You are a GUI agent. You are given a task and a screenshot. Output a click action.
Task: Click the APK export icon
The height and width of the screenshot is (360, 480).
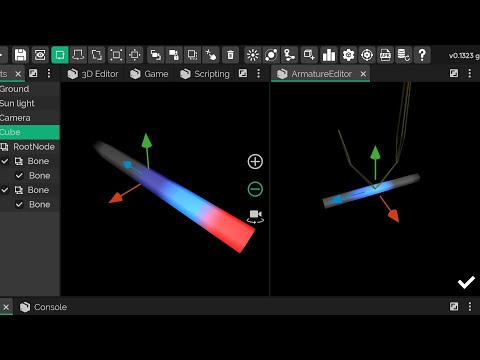click(385, 55)
